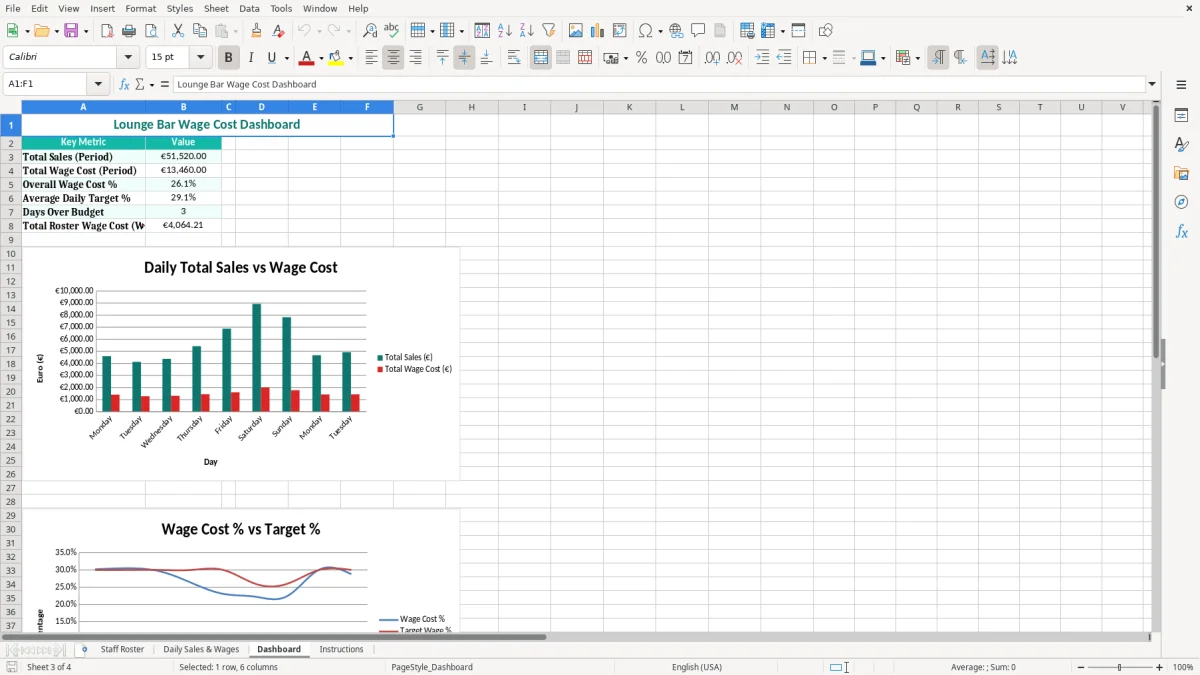Export directly as PDF icon
This screenshot has width=1200, height=675.
[x=107, y=31]
